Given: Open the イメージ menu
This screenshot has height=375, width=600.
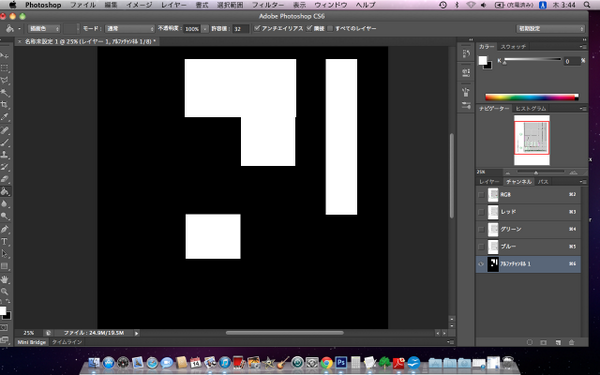Looking at the screenshot, I should pos(139,5).
